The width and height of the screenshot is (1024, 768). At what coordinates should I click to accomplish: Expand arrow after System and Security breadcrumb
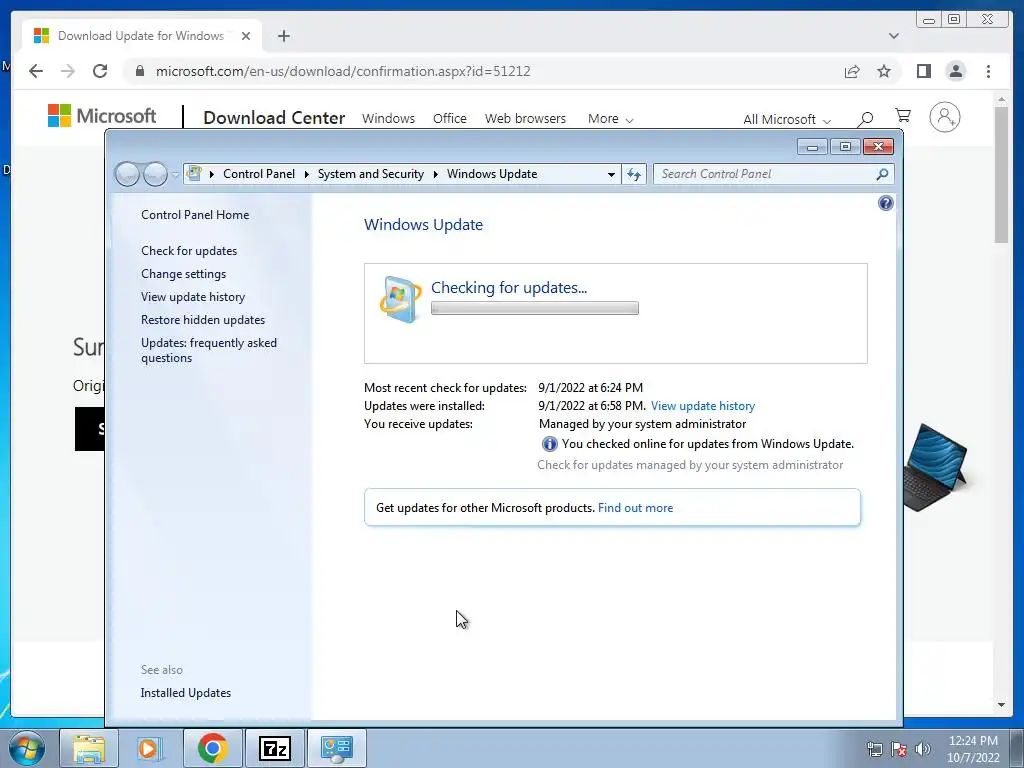[436, 174]
